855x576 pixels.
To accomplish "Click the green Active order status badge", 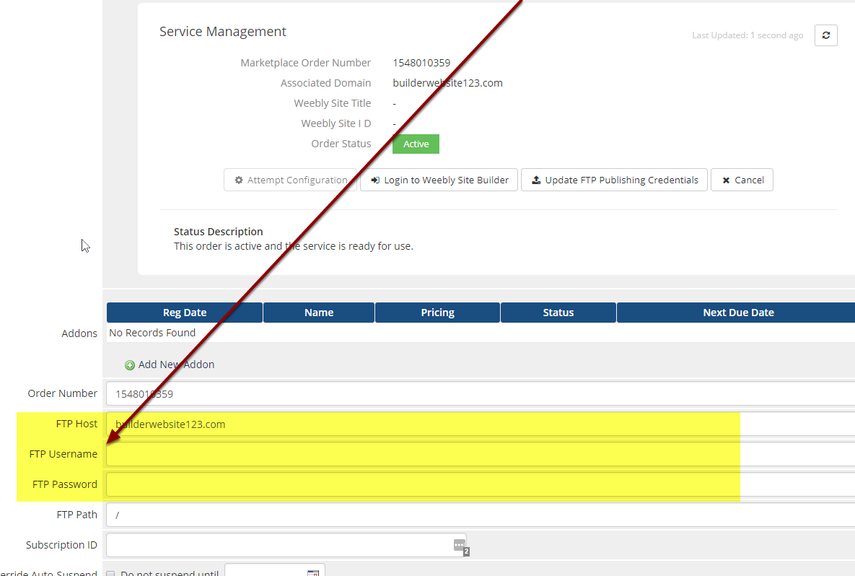I will point(416,144).
